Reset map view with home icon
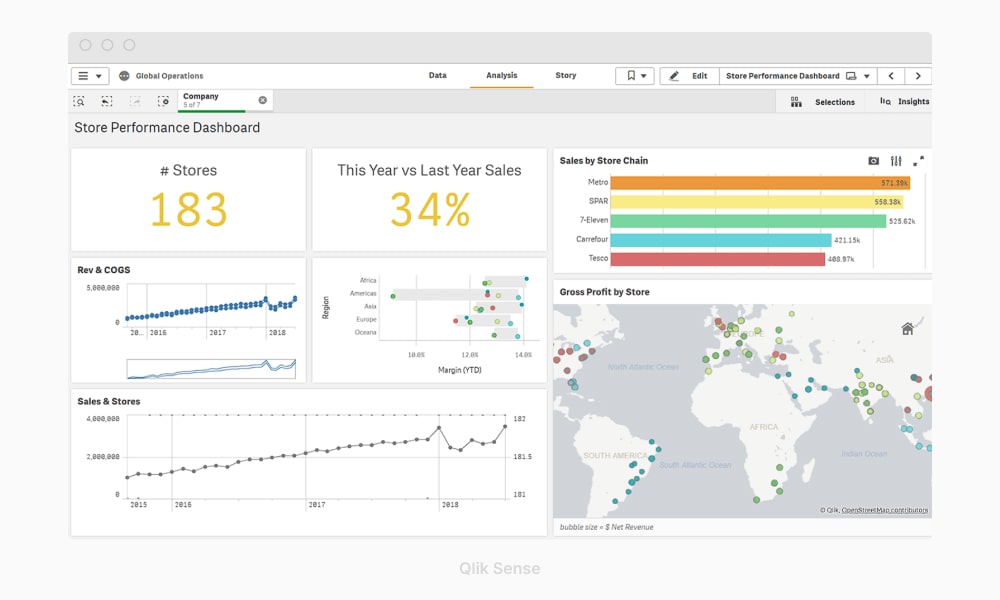1000x600 pixels. (908, 329)
